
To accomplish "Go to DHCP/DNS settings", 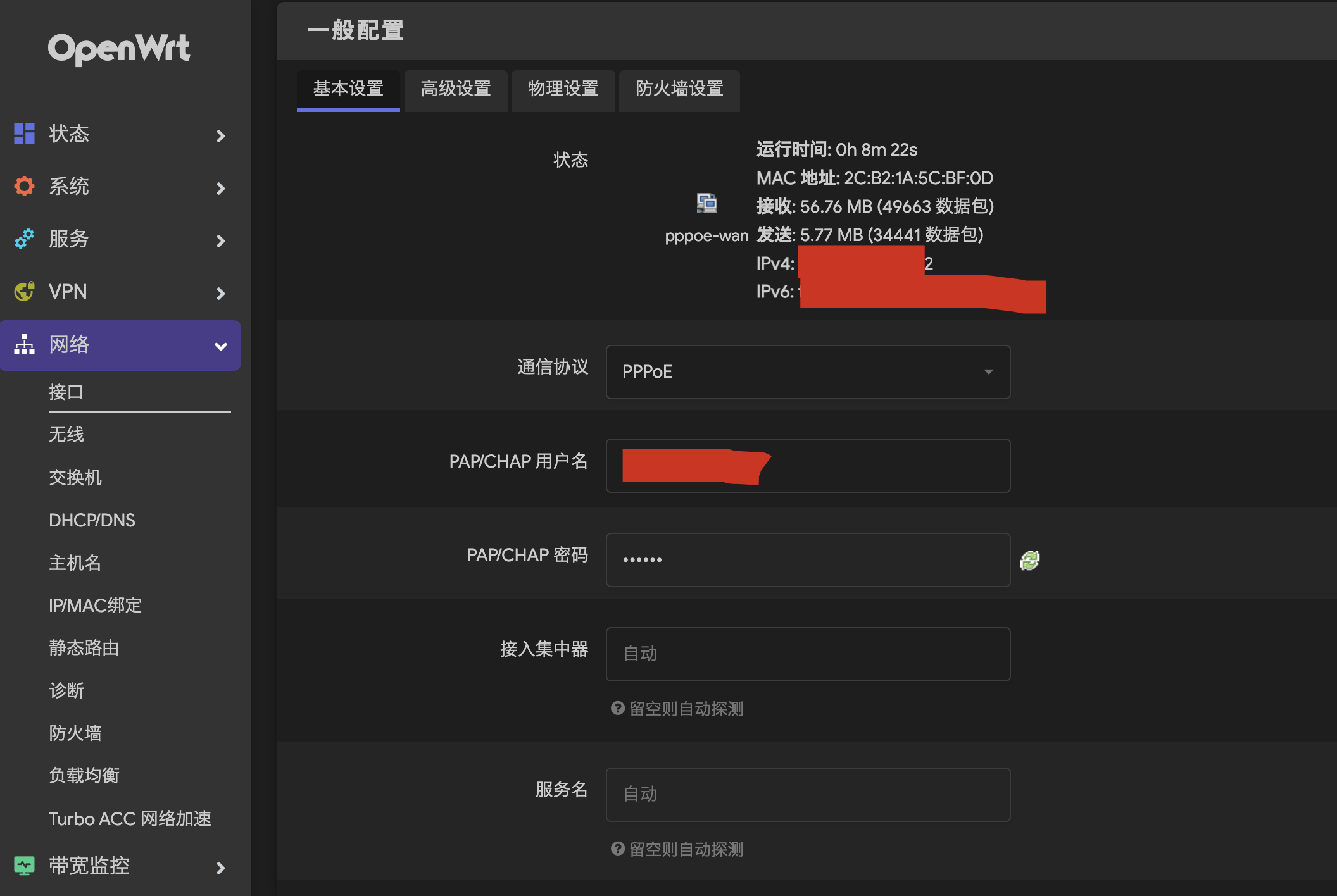I will (92, 520).
